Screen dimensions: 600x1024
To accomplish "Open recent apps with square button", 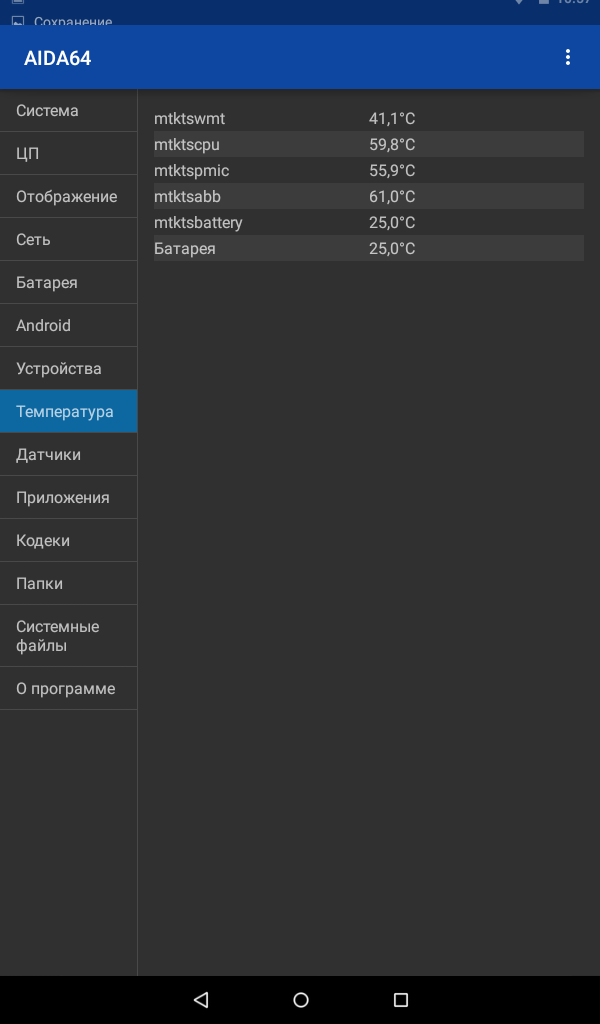I will click(400, 999).
